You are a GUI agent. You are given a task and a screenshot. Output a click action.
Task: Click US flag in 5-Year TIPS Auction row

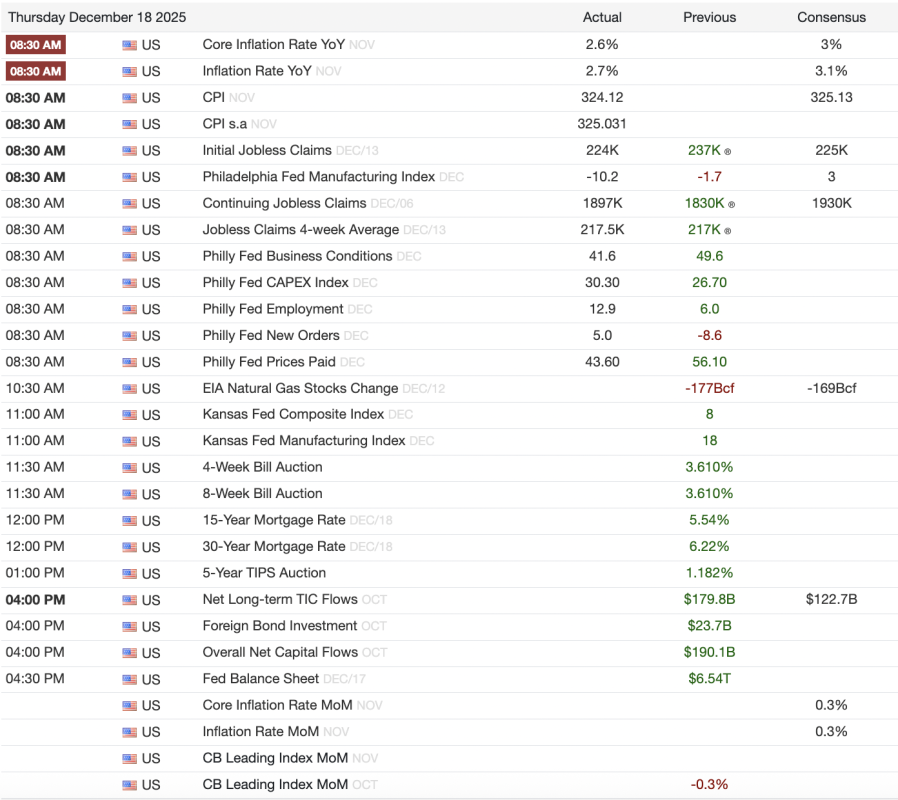pos(130,574)
